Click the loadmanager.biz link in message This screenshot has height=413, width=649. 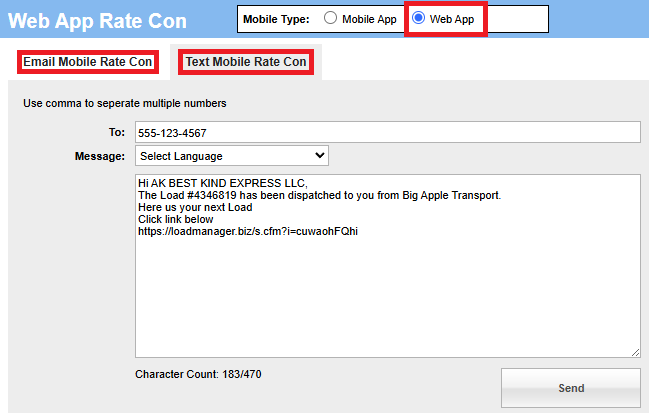coord(248,231)
